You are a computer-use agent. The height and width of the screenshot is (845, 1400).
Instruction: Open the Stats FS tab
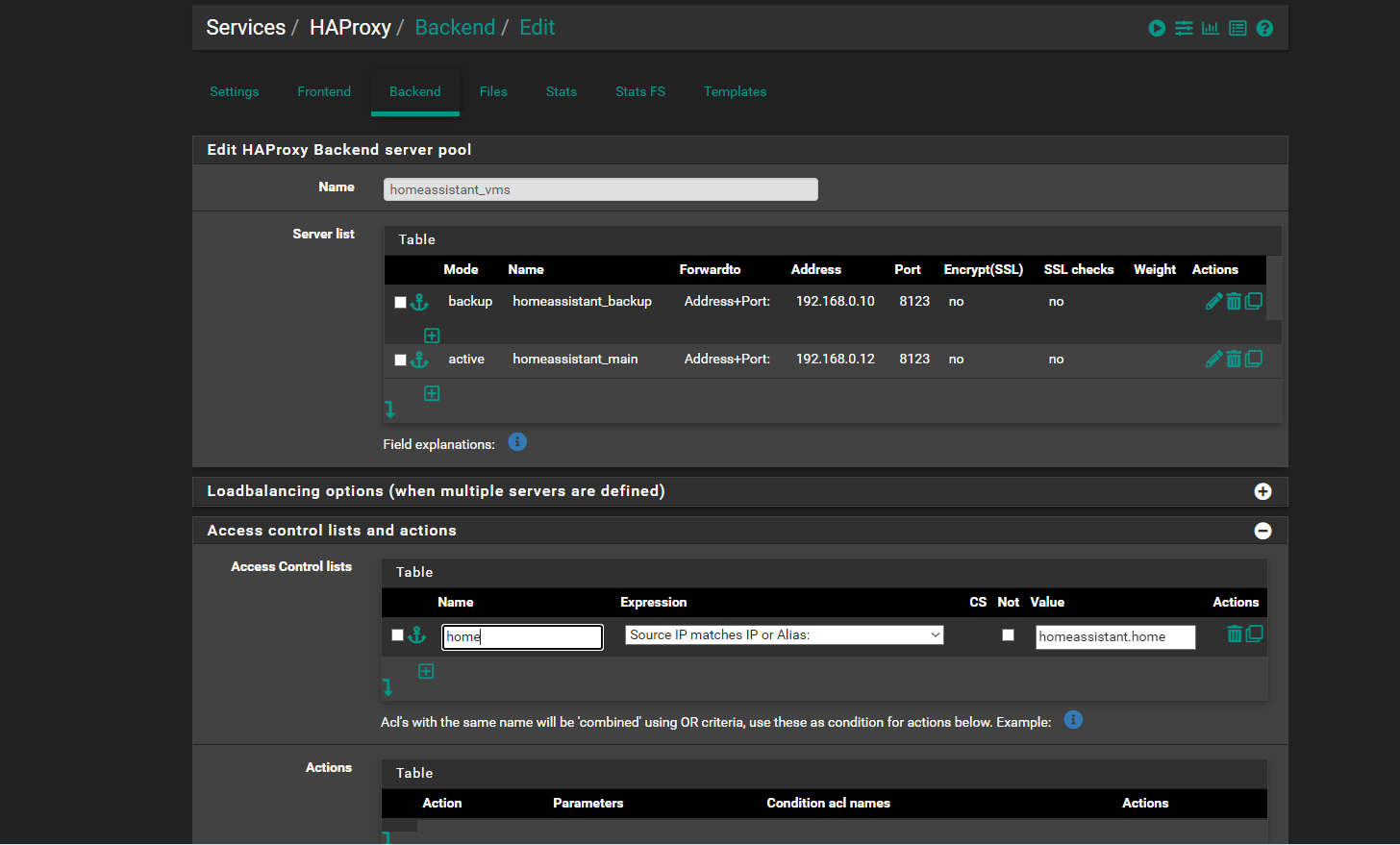[640, 91]
